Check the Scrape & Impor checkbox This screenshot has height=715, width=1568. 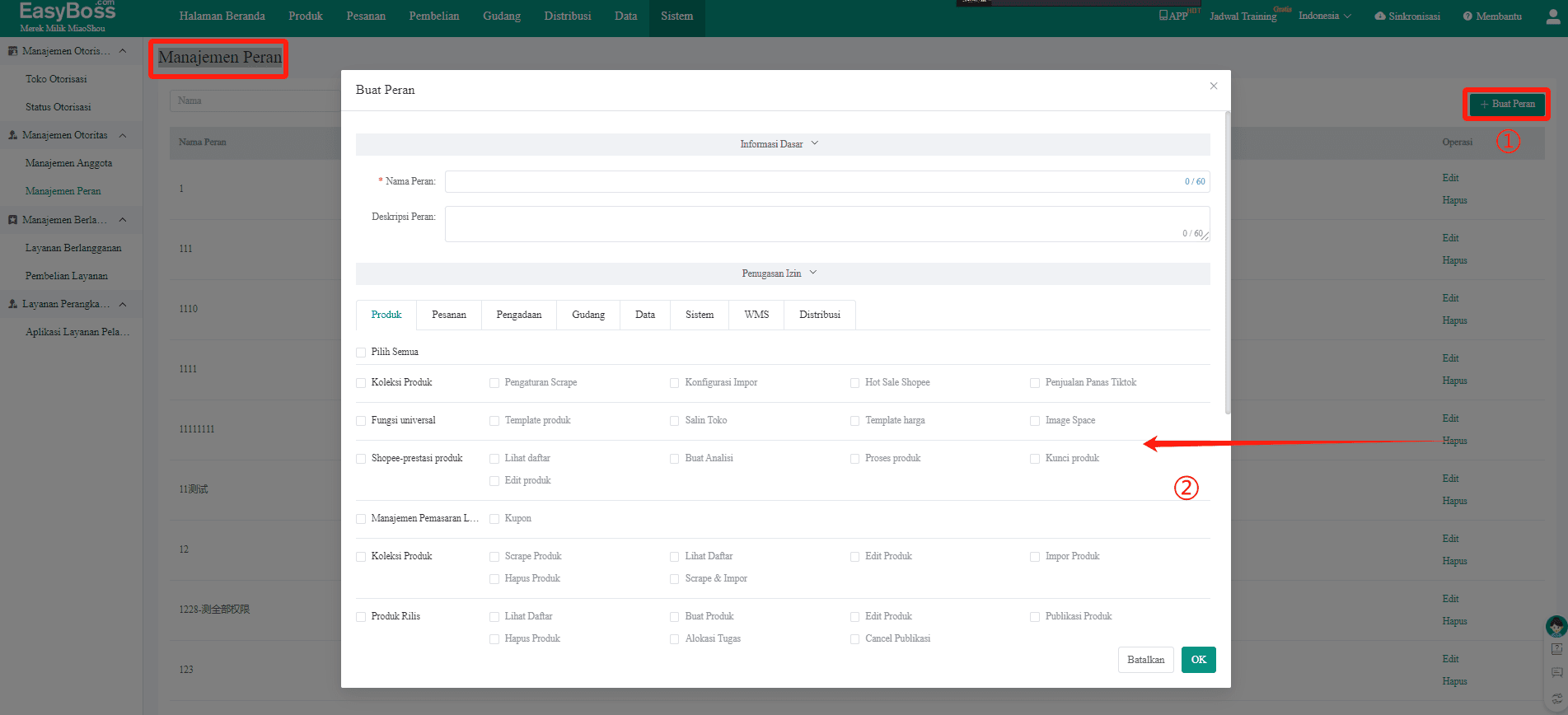(x=675, y=579)
